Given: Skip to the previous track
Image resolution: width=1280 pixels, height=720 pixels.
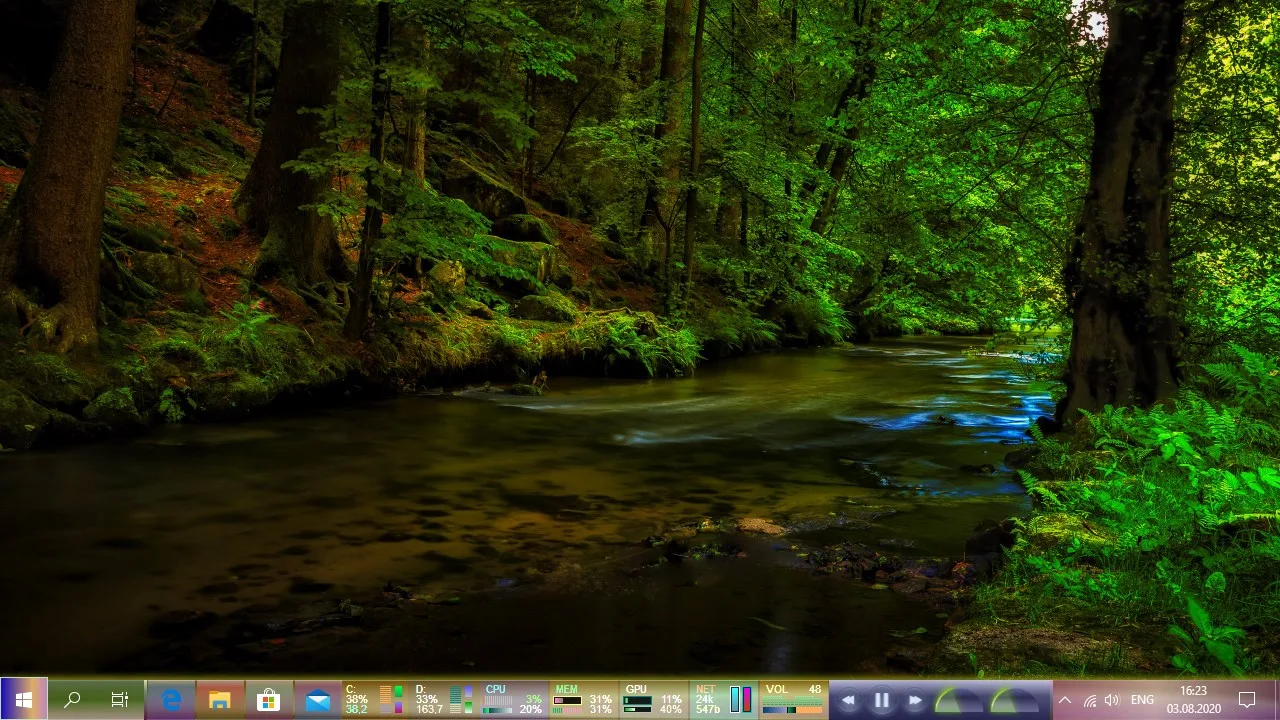Looking at the screenshot, I should click(x=848, y=700).
